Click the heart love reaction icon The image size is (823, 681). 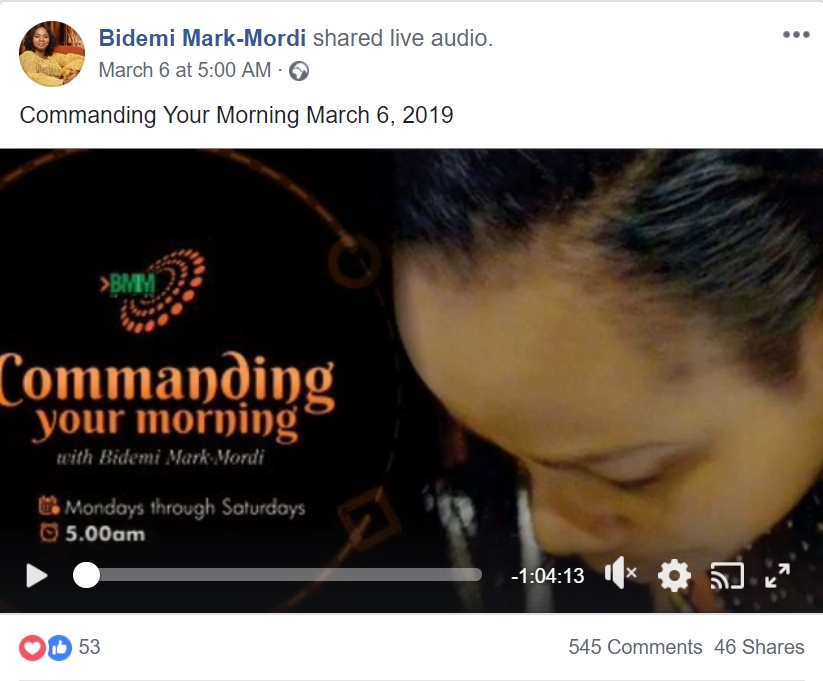[x=32, y=647]
